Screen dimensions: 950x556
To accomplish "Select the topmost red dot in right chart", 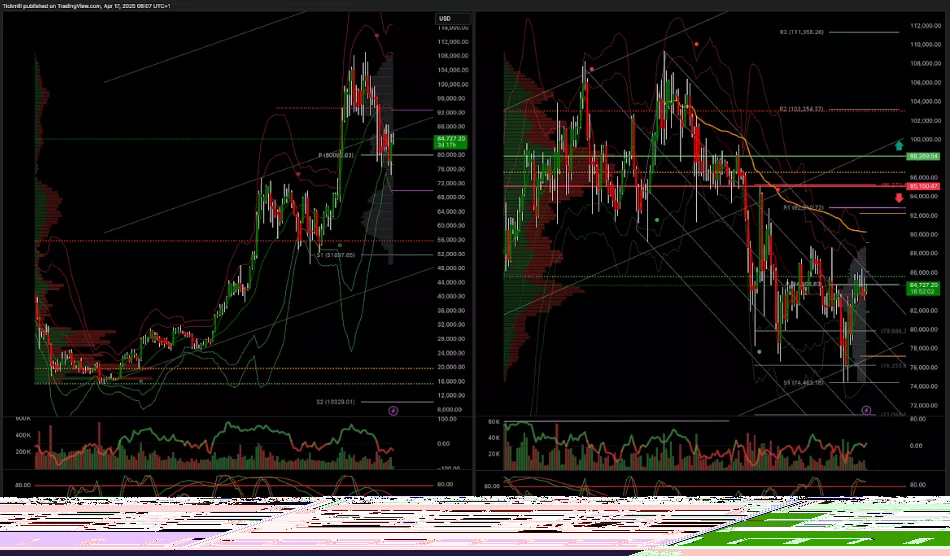I will 696,44.
